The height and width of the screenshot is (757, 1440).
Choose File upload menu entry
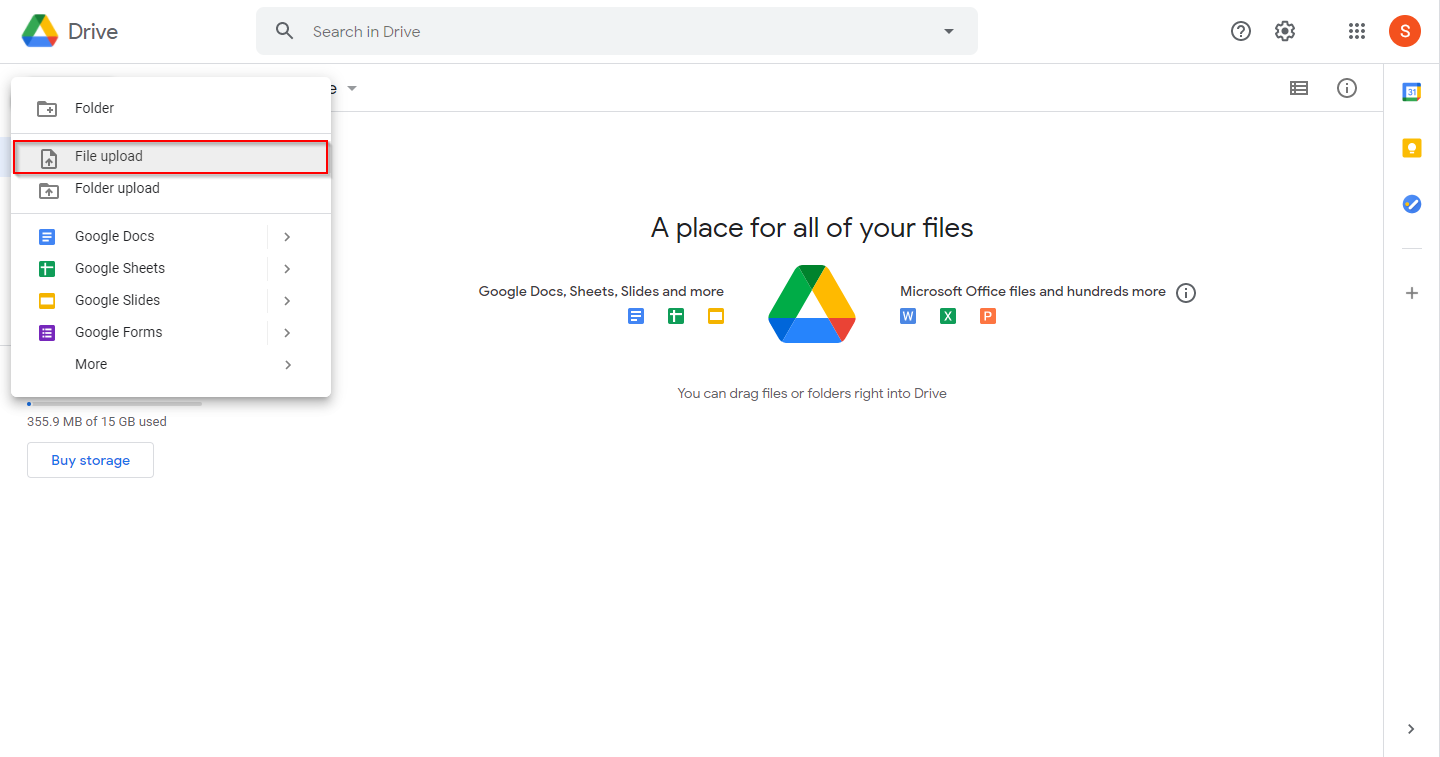pos(171,157)
